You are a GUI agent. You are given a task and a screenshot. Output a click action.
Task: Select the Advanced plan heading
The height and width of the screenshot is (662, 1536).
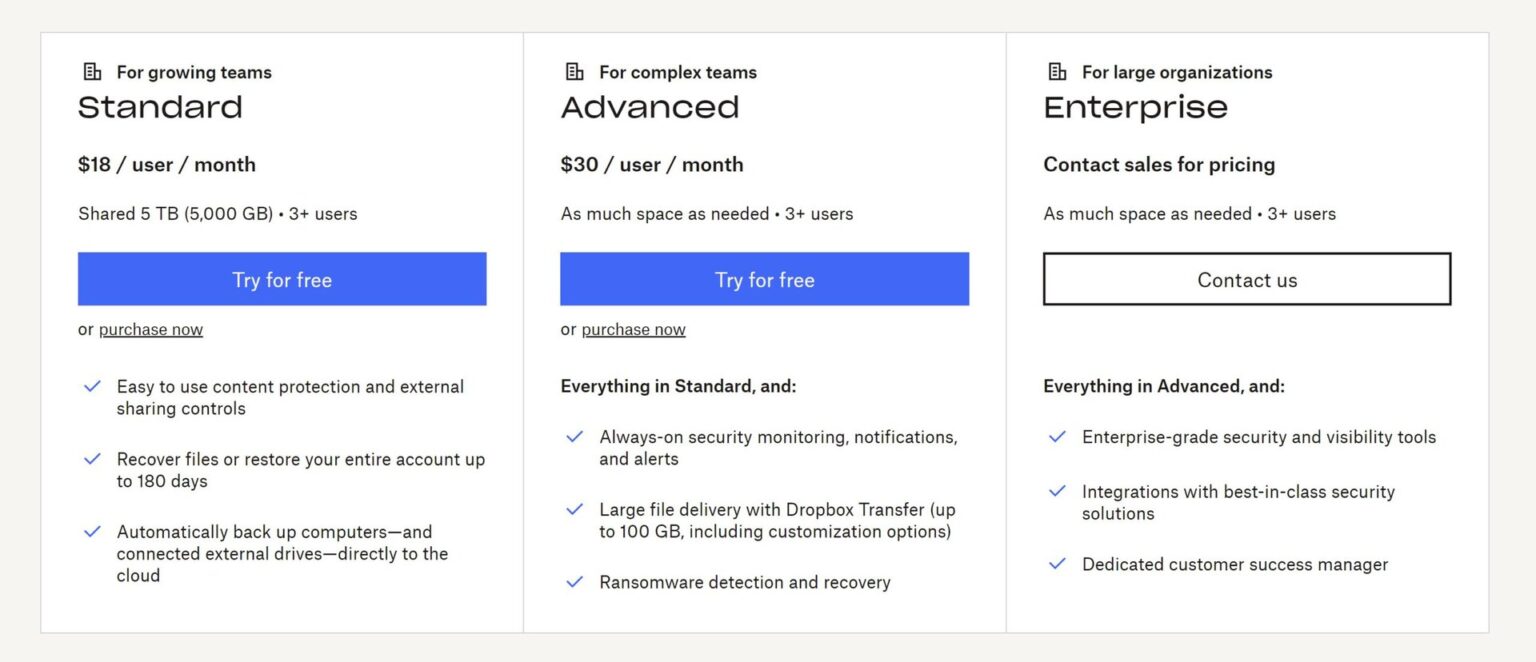[650, 106]
